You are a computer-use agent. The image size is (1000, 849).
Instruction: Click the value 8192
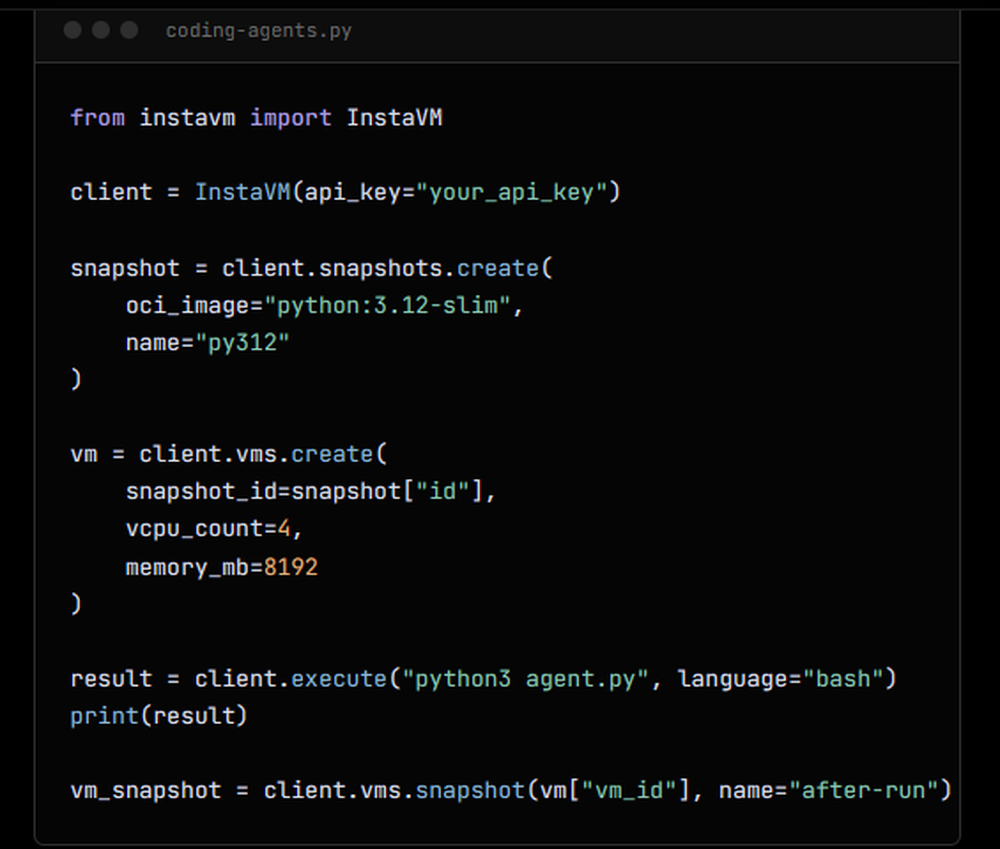point(291,566)
